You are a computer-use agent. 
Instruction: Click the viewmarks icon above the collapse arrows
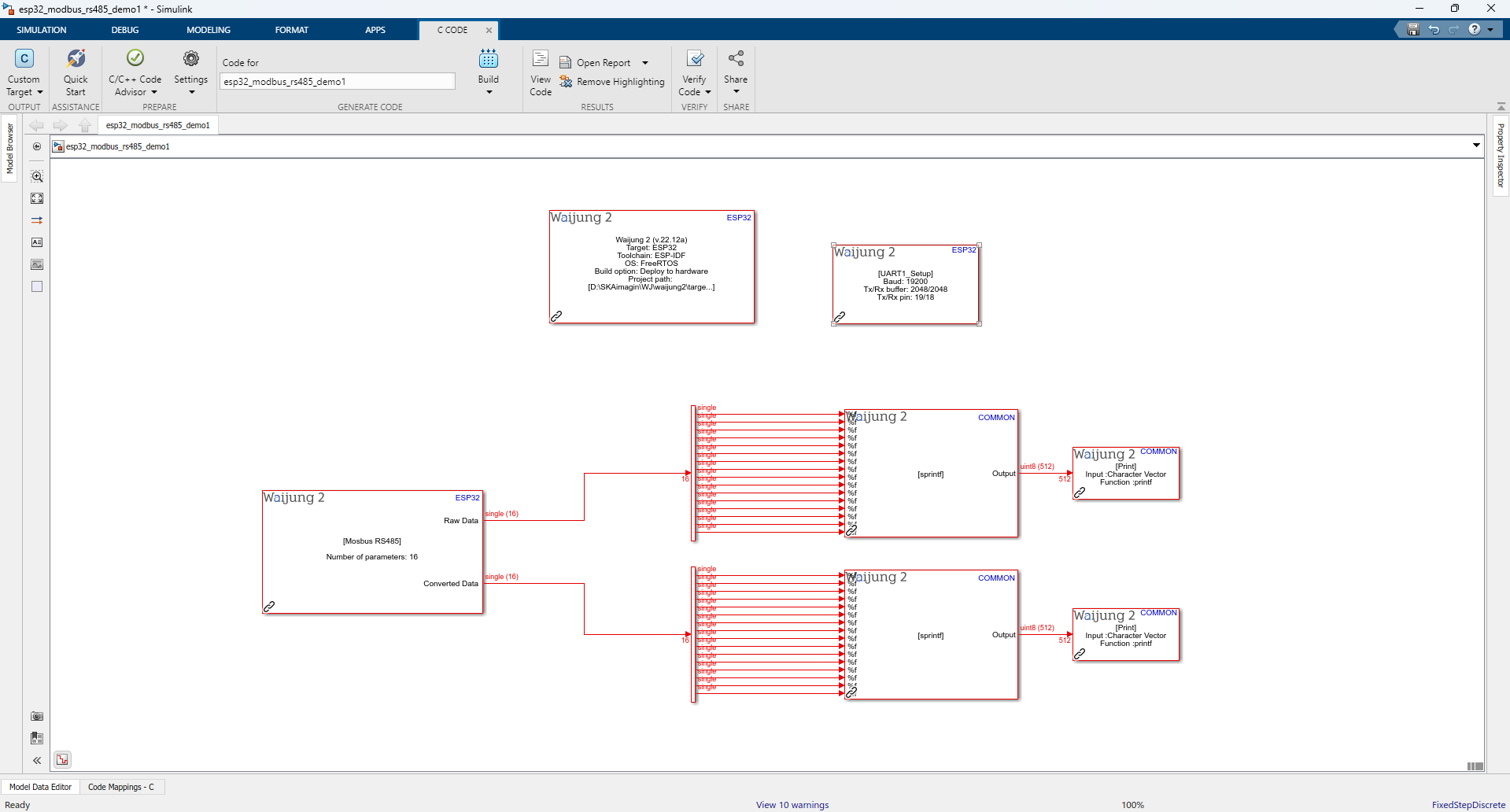[37, 738]
